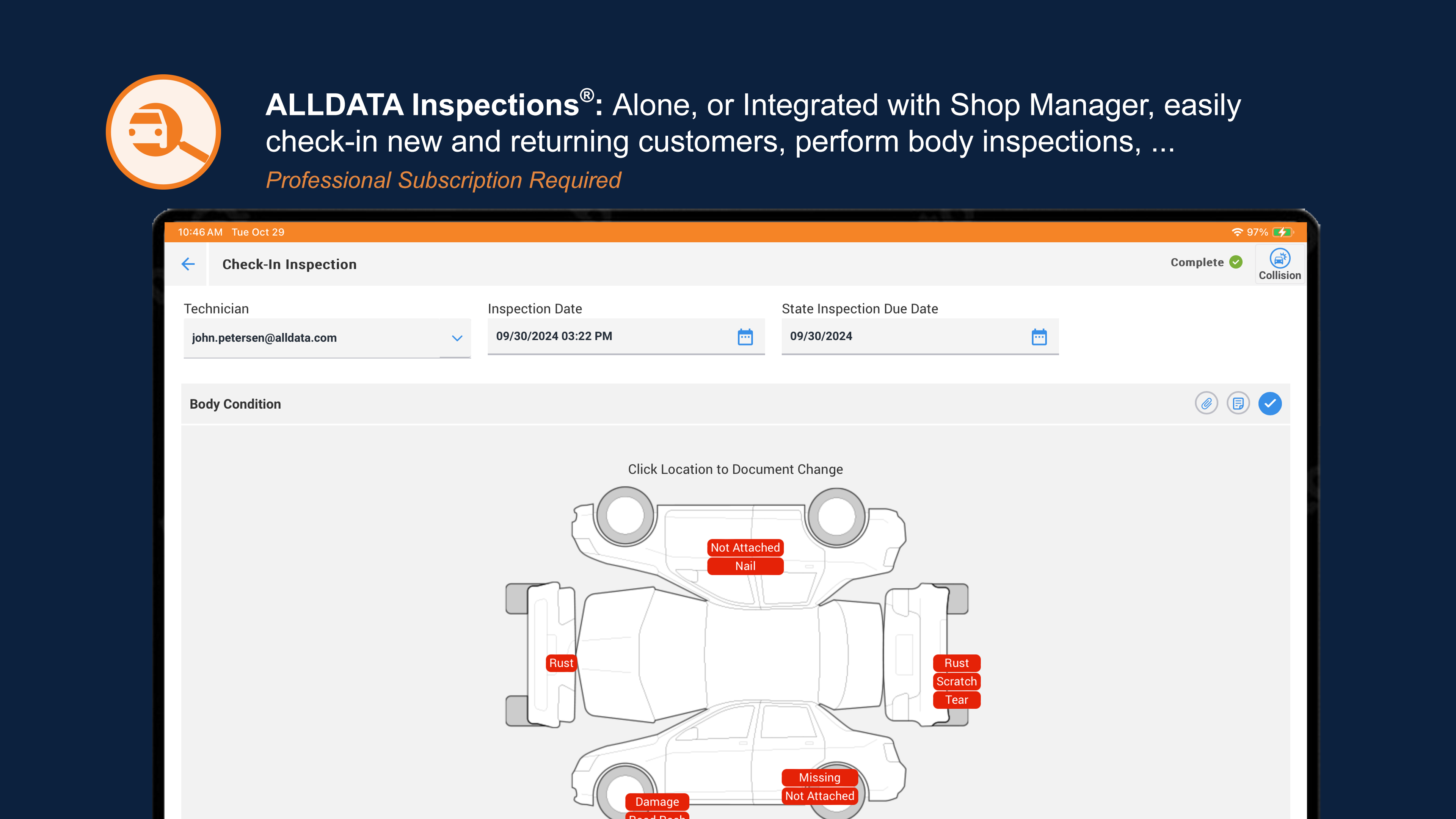Open the Body Condition notes icon

coord(1238,403)
